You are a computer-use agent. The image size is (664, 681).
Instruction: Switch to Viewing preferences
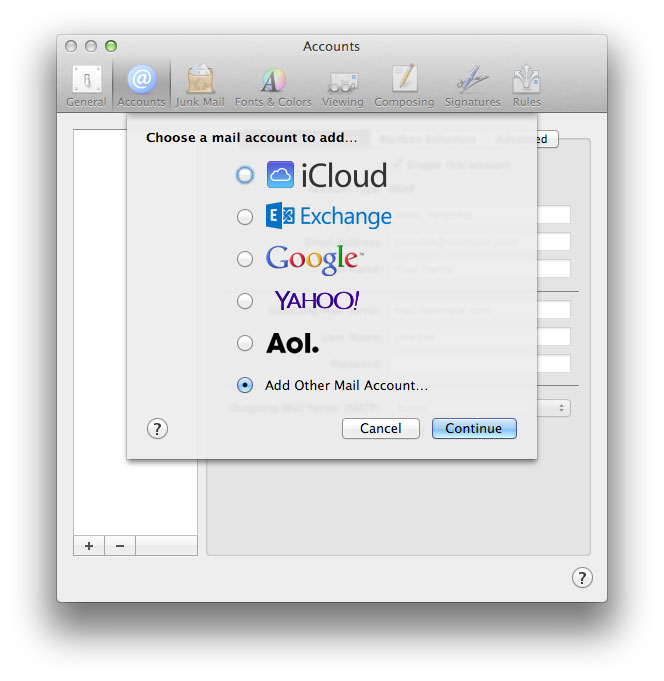[343, 85]
